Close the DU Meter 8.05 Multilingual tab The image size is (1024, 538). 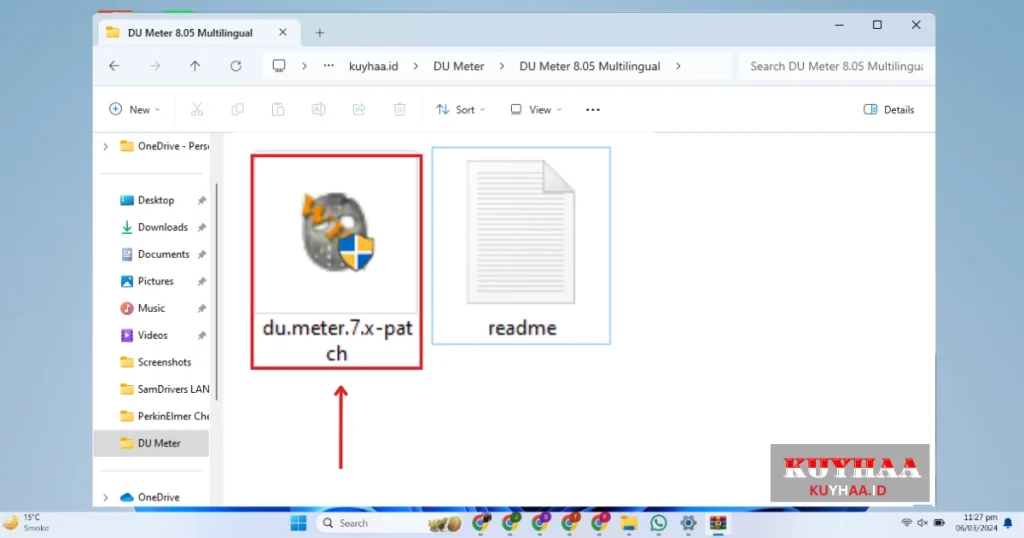click(283, 32)
